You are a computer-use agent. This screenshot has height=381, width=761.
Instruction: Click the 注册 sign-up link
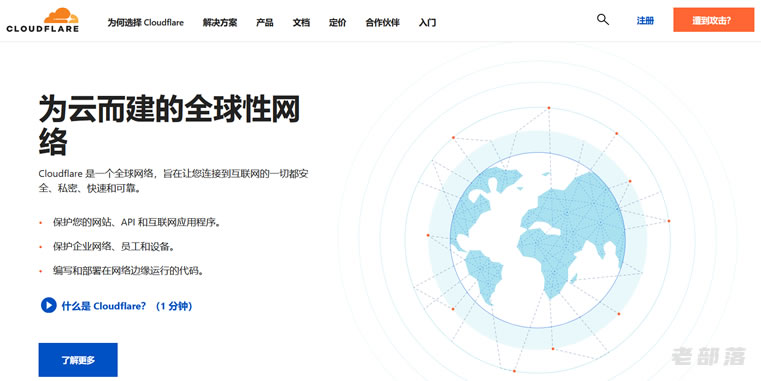645,20
